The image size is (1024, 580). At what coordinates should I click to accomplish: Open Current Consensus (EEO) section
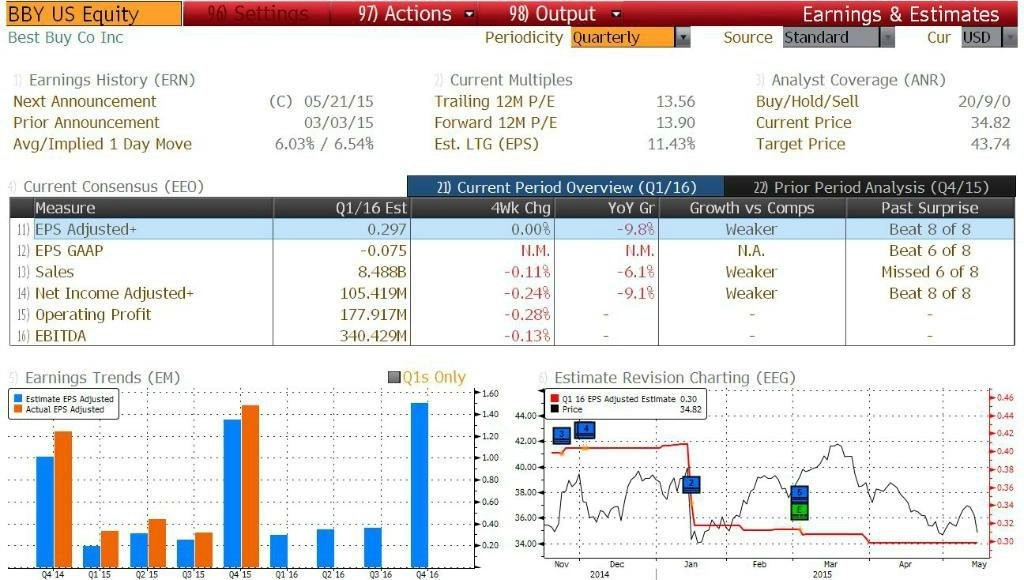(x=114, y=187)
